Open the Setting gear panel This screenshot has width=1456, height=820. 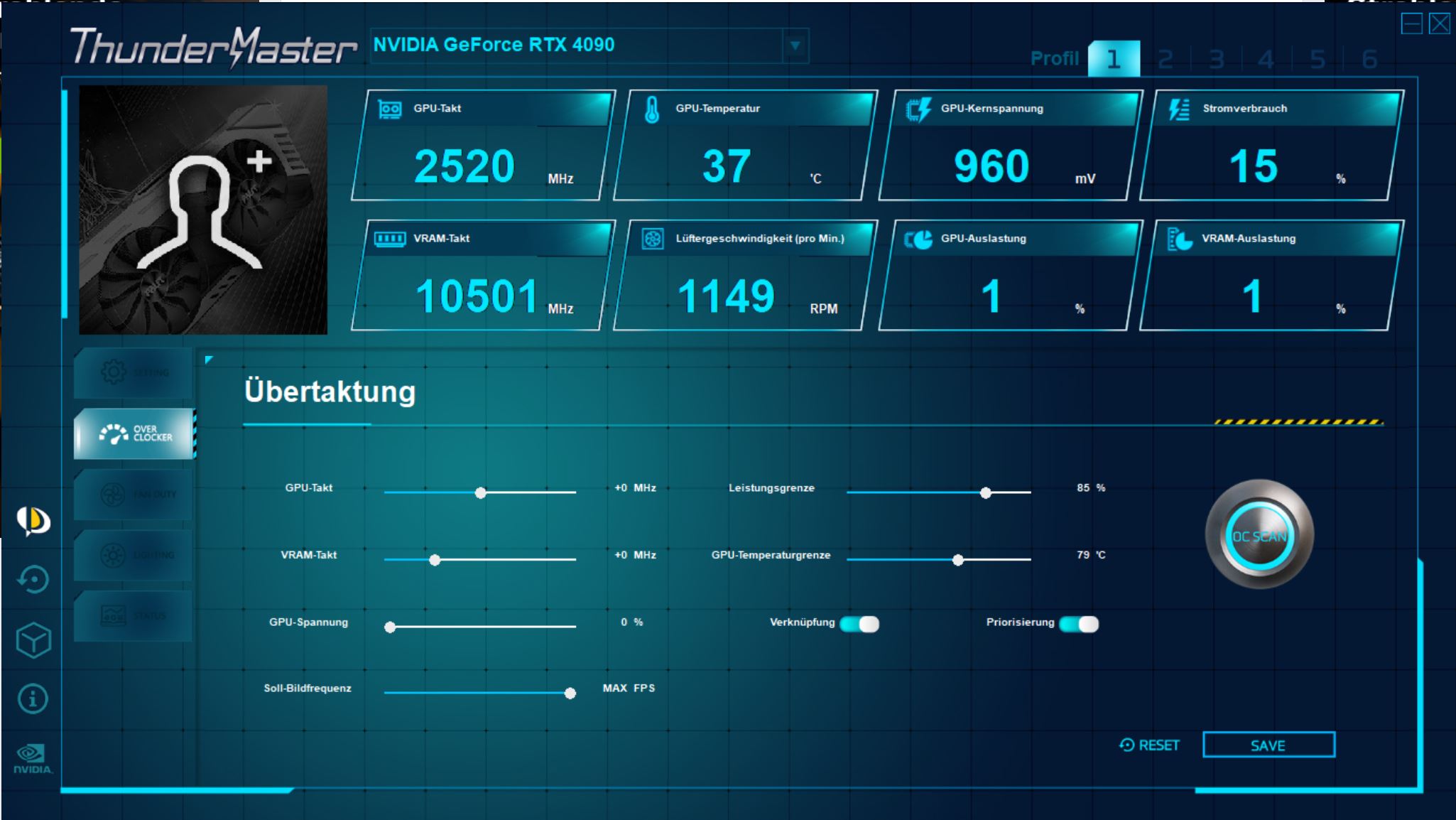pos(134,372)
